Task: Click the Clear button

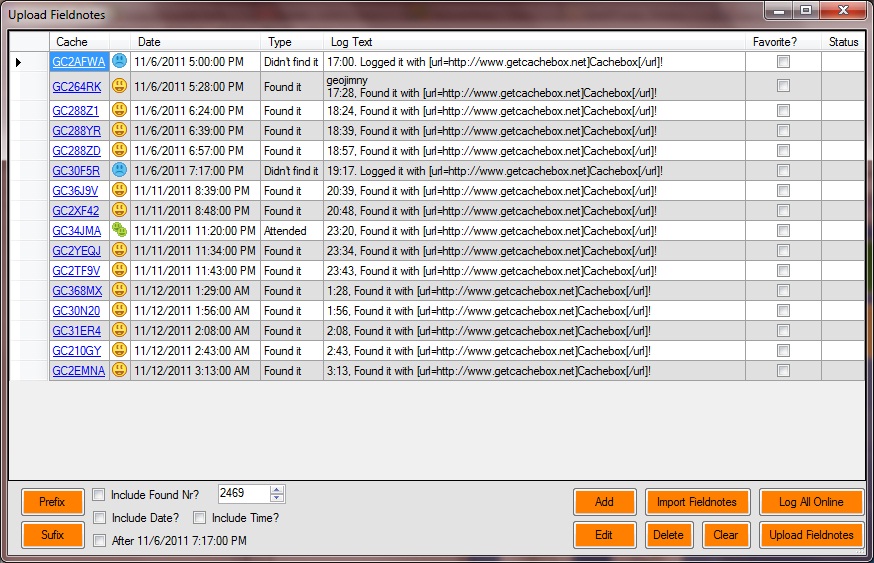Action: (x=725, y=535)
